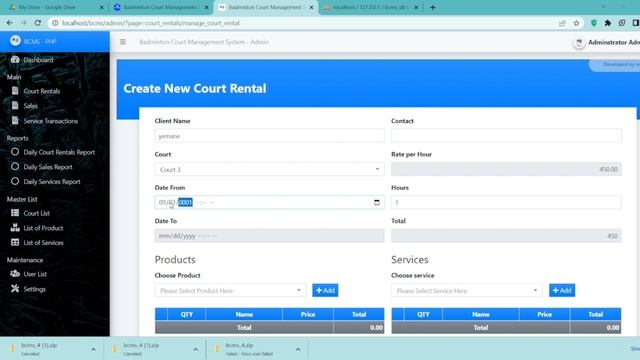This screenshot has width=640, height=360.
Task: Click the Products table QTY column header
Action: (187, 314)
